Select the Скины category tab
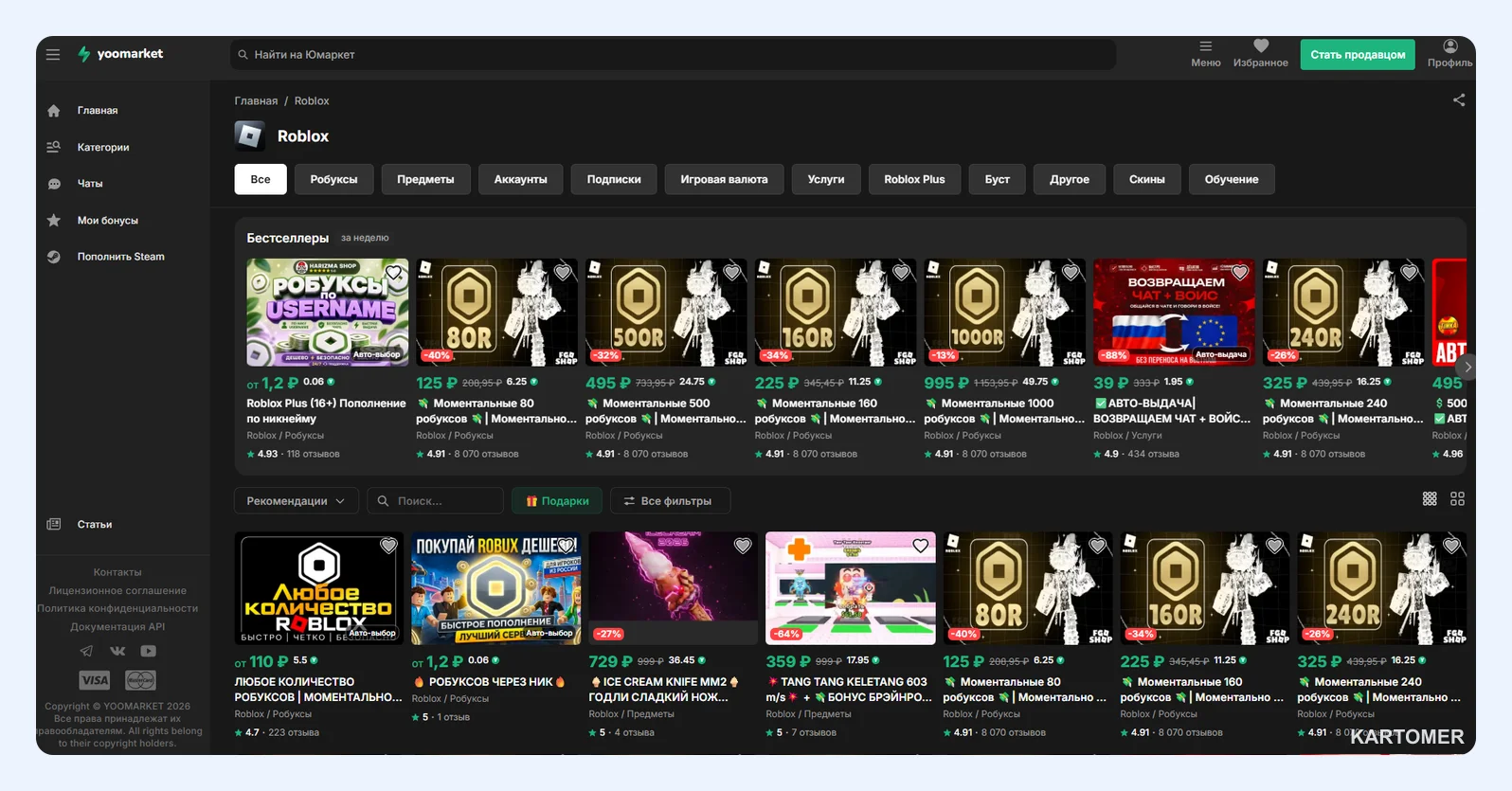This screenshot has width=1512, height=791. 1146,179
